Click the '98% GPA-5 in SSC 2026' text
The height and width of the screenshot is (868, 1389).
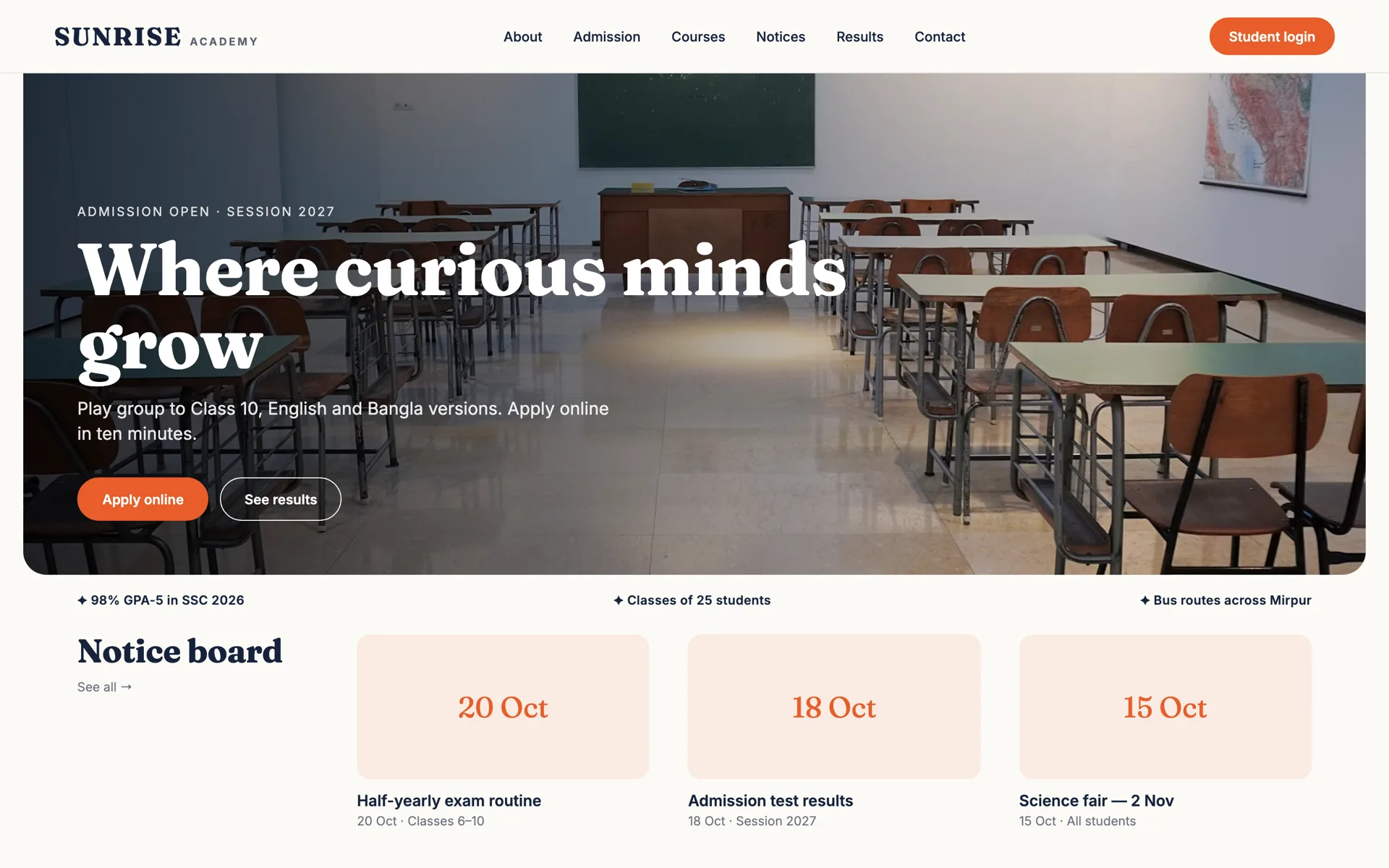pyautogui.click(x=167, y=600)
